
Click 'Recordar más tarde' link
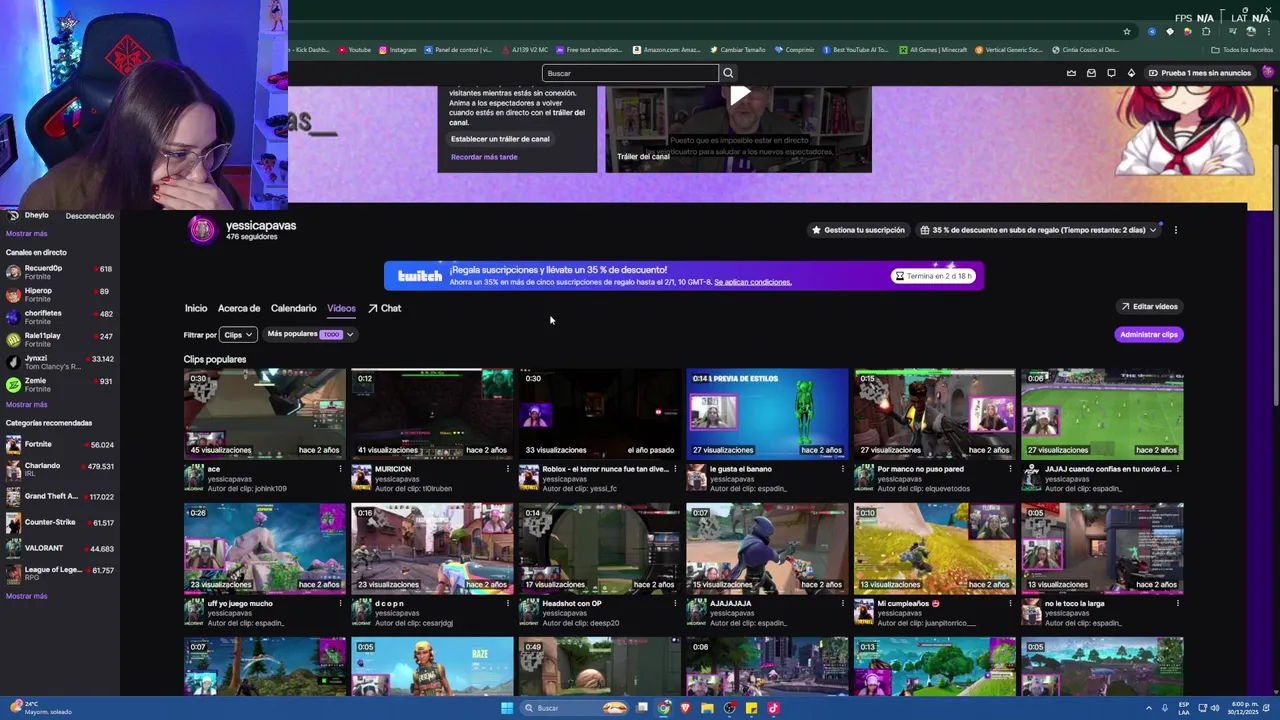[484, 157]
